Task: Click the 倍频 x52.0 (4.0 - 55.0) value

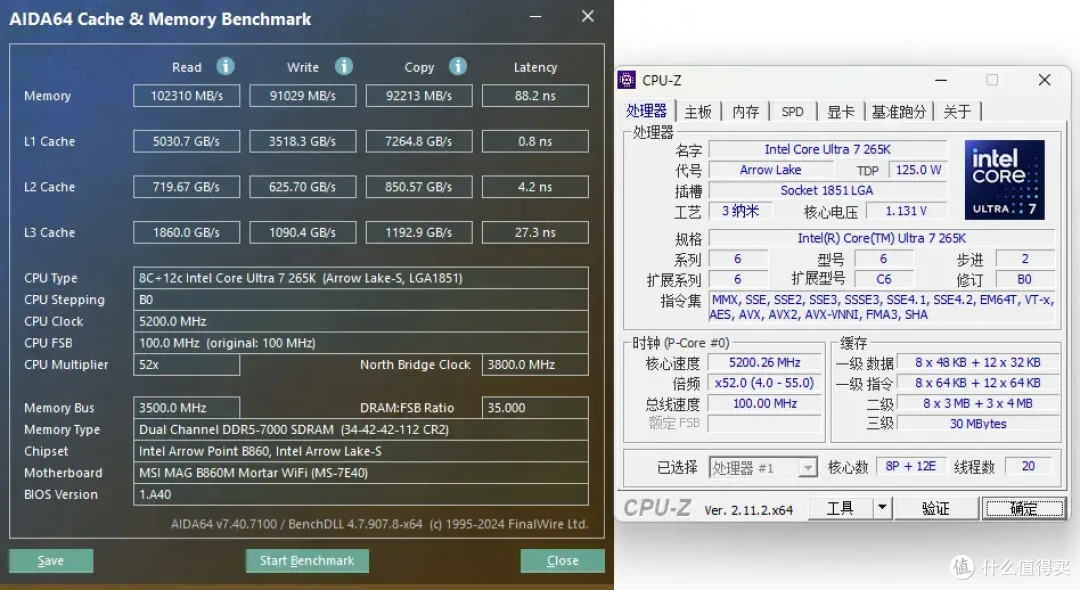Action: pos(765,383)
